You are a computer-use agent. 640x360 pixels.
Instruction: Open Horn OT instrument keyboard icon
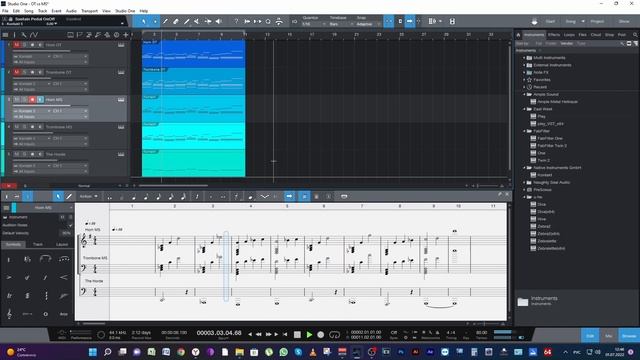pos(121,45)
